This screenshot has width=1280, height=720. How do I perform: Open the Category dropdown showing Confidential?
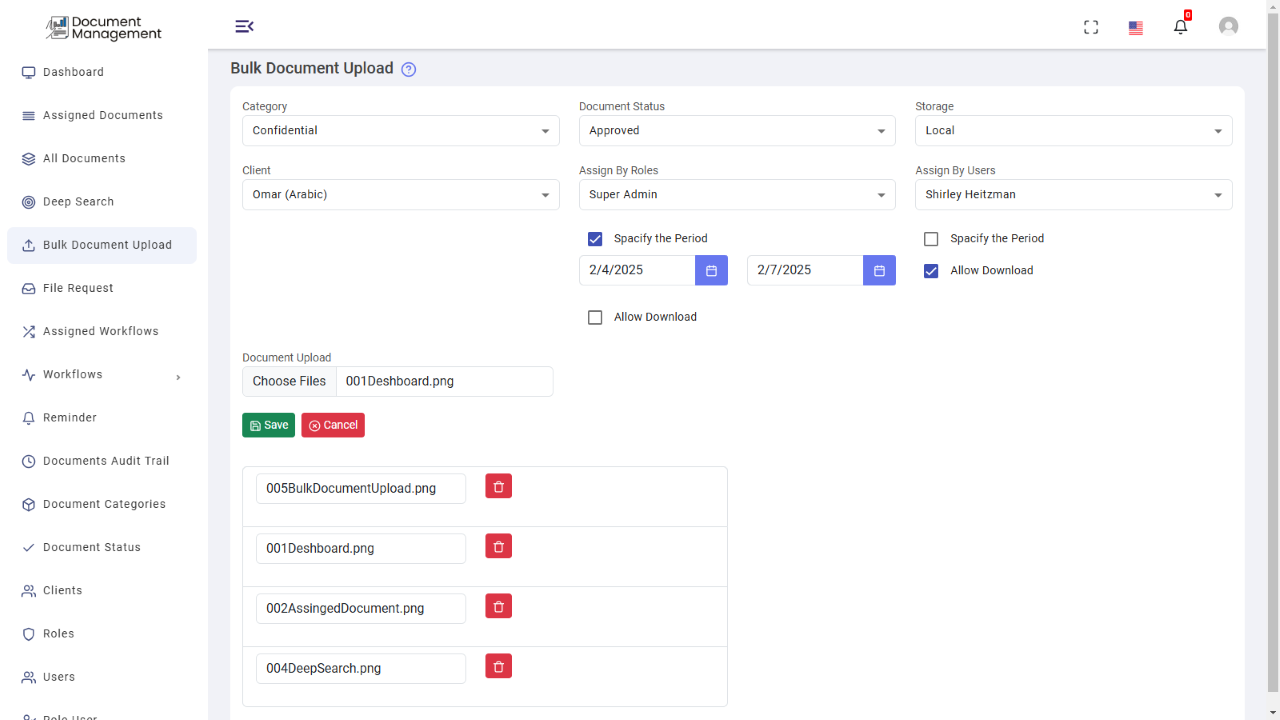400,130
